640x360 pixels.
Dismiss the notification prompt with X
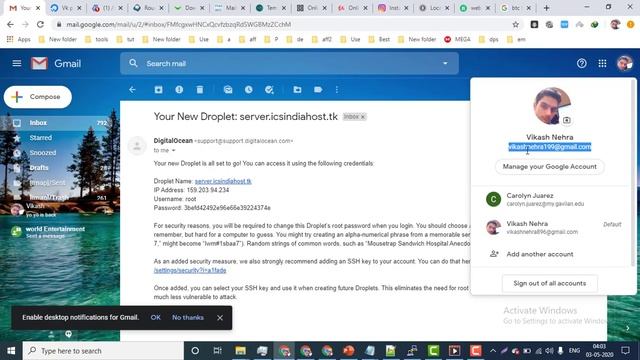[x=220, y=318]
